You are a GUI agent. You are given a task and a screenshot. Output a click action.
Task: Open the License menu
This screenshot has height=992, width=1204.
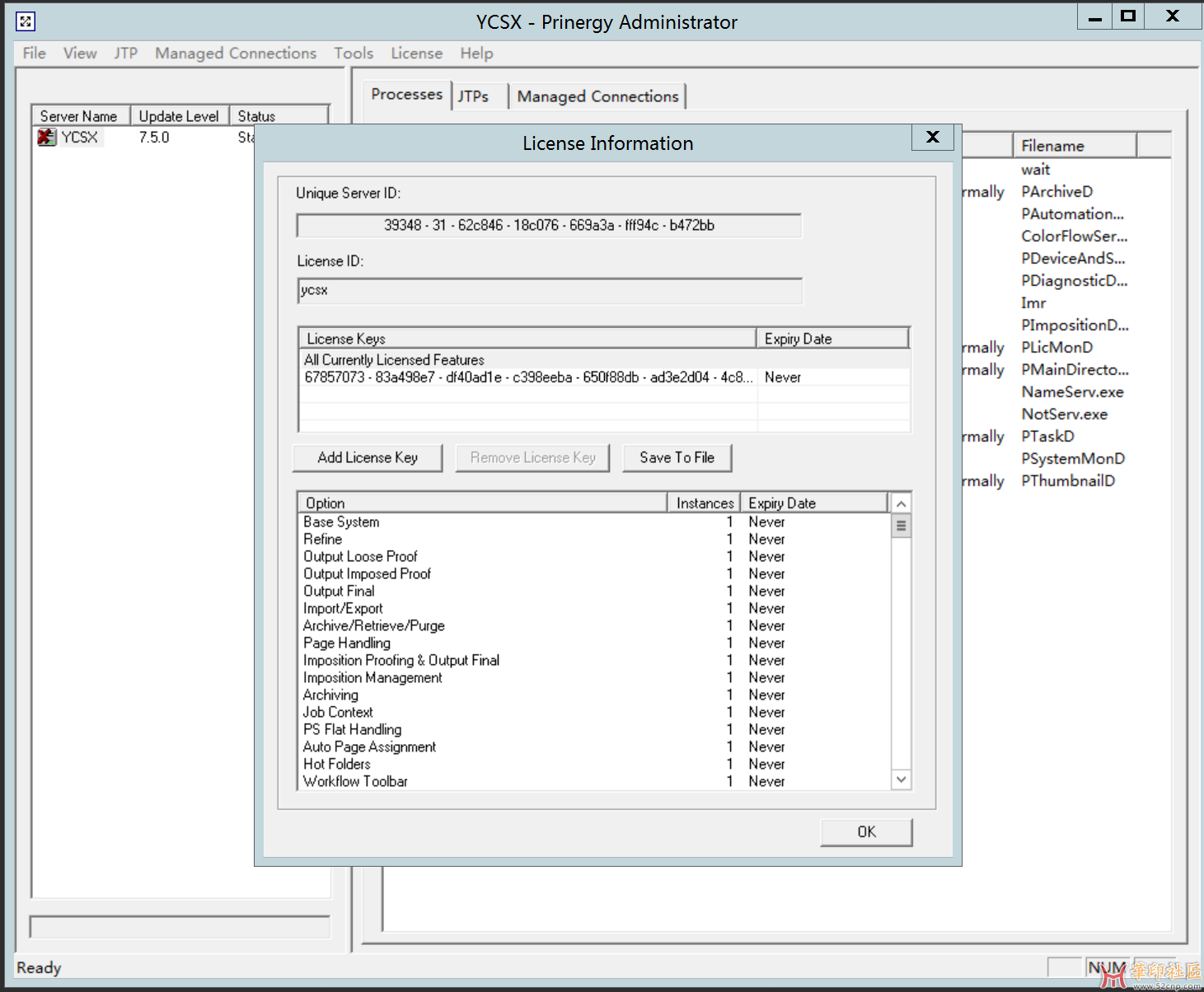tap(416, 53)
